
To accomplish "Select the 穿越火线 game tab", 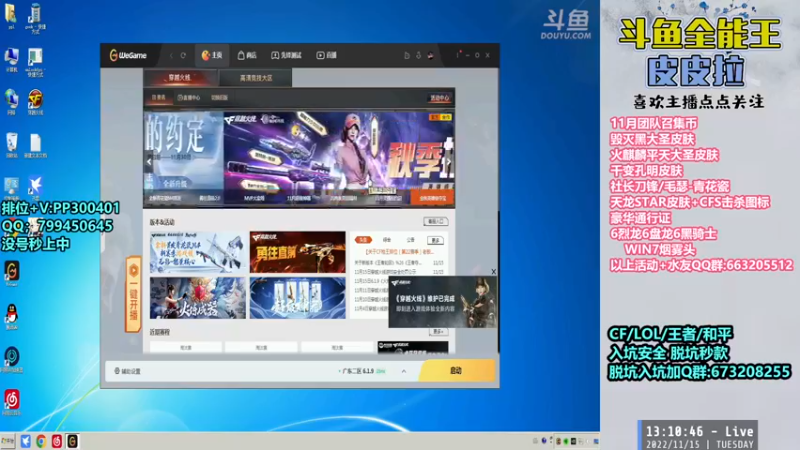I will [x=180, y=78].
